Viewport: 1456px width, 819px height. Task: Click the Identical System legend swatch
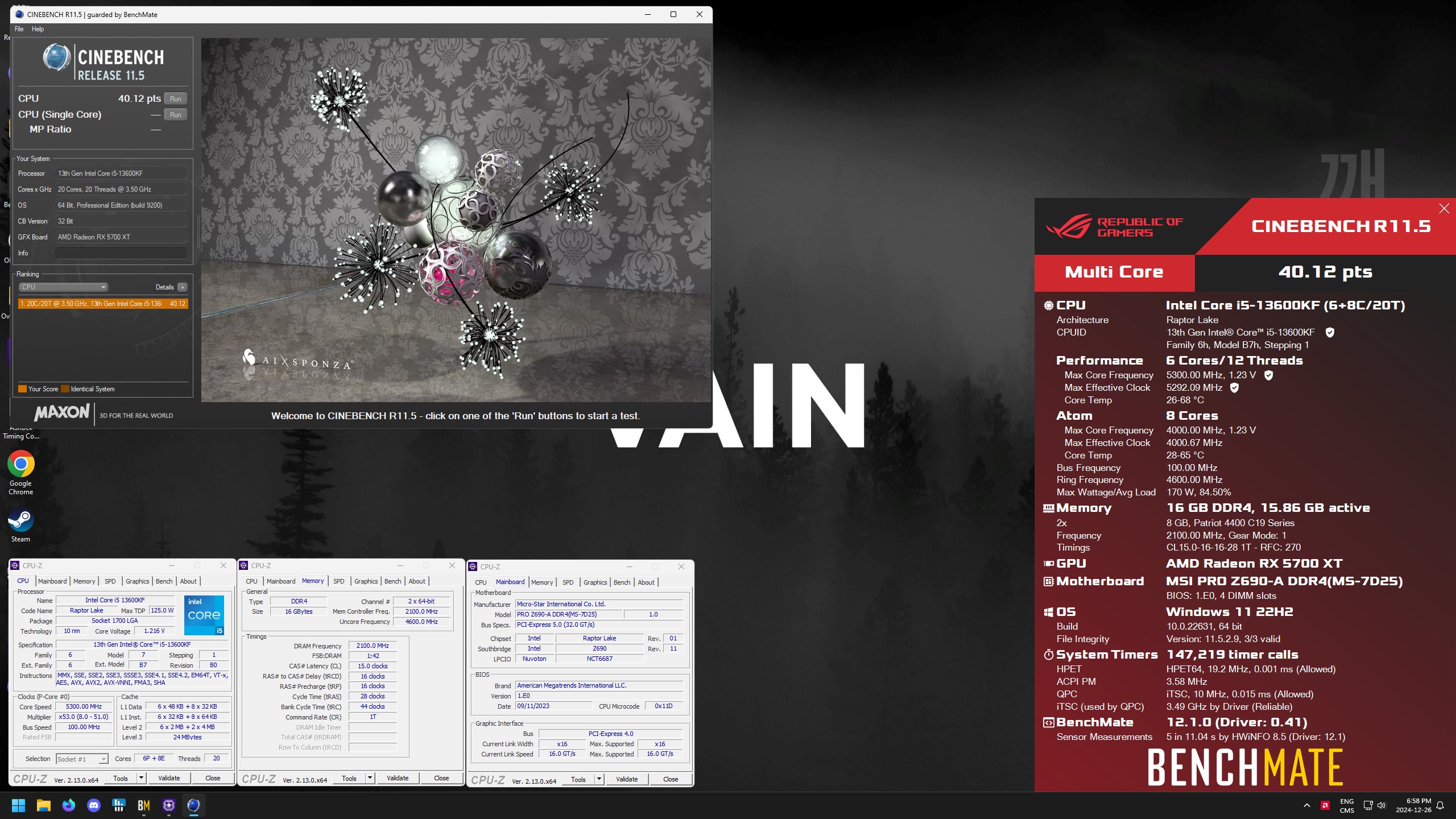click(x=65, y=389)
